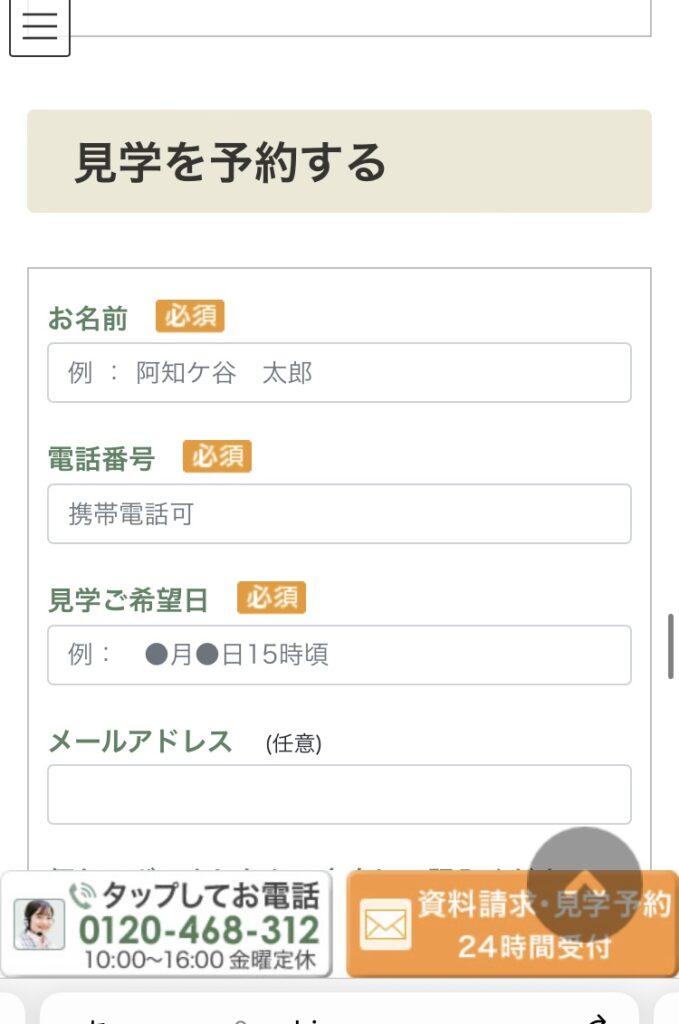Tap the 0120-468-312 phone number
This screenshot has height=1024, width=679.
(x=198, y=930)
